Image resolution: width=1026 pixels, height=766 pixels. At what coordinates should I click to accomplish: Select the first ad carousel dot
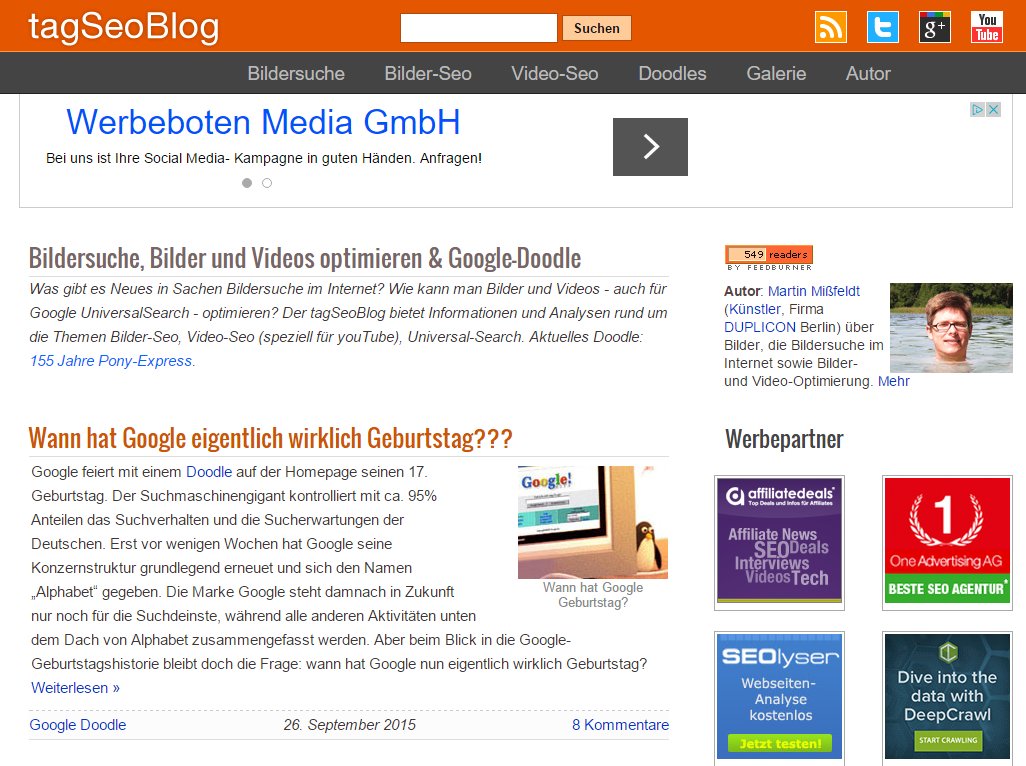[x=247, y=183]
